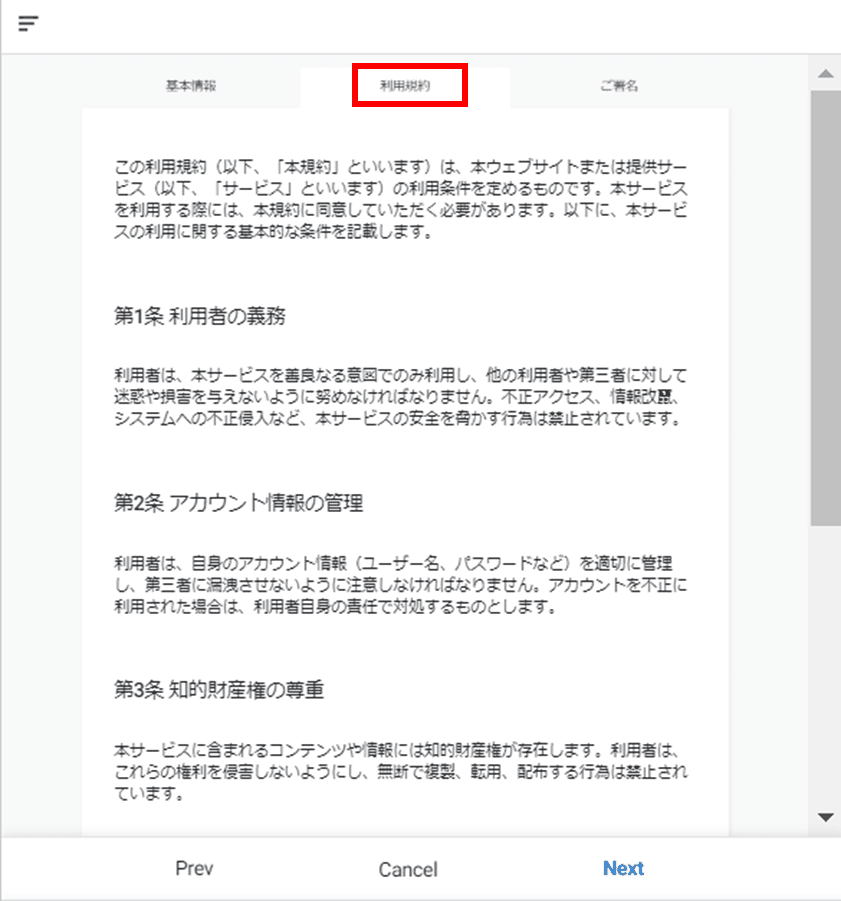Screen dimensions: 841x901
Task: Click the scrollbar up arrow
Action: tap(825, 74)
